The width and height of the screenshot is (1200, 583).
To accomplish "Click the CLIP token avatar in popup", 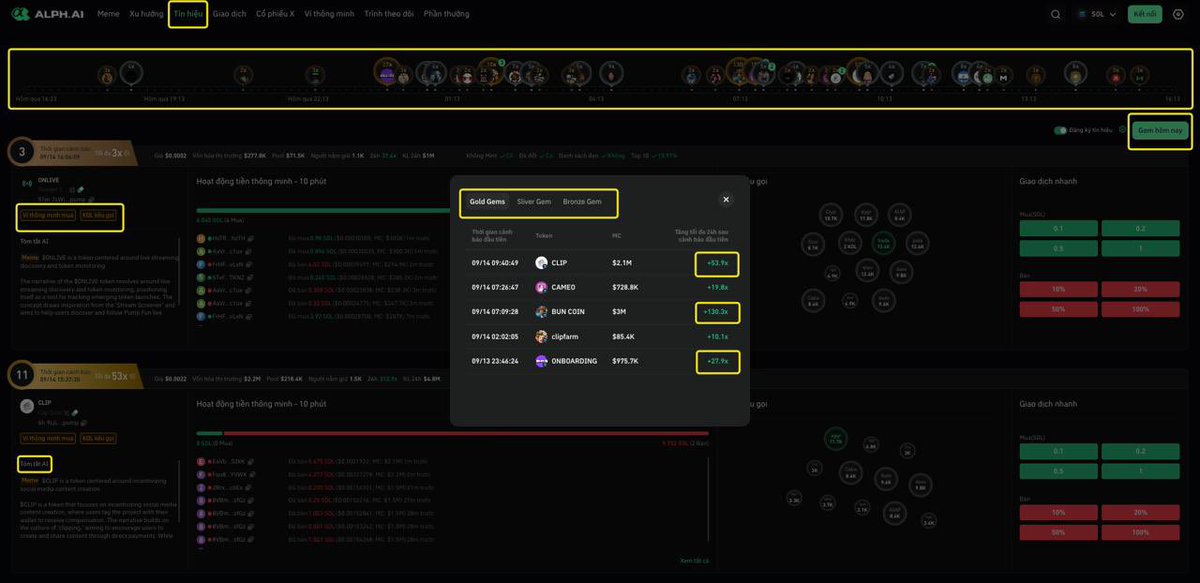I will [542, 263].
